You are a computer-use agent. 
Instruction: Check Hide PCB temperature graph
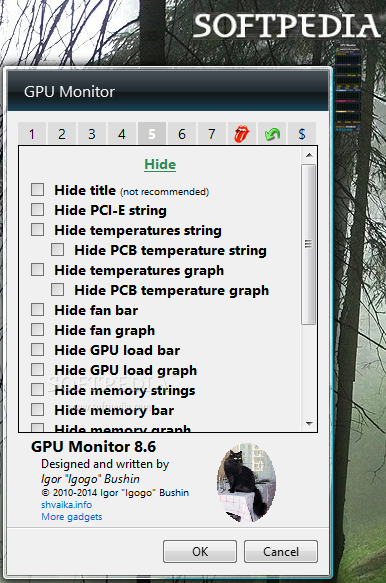point(57,290)
